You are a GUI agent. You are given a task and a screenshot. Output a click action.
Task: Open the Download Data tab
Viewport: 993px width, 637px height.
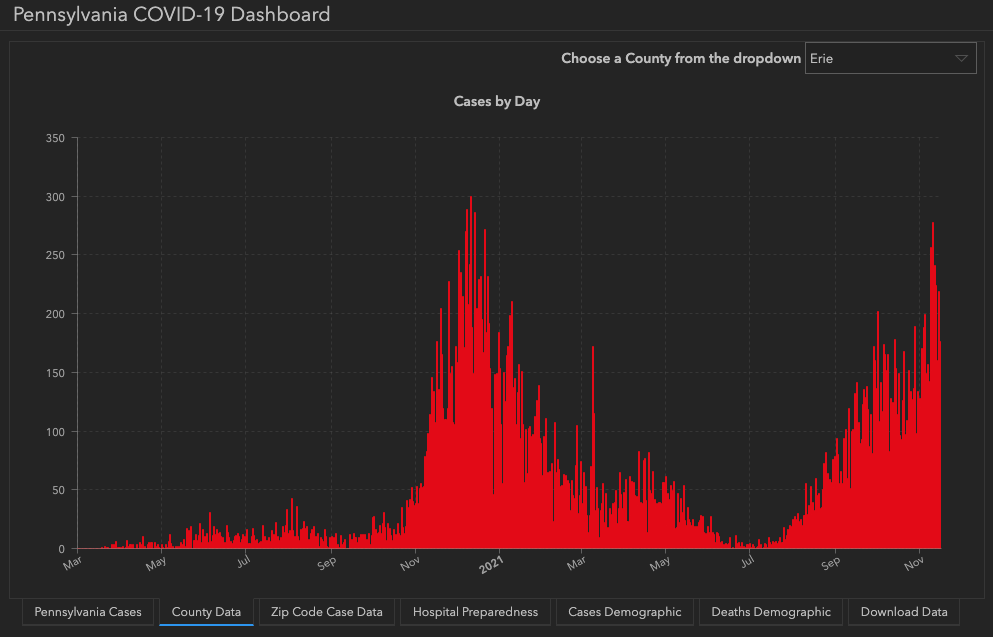904,612
